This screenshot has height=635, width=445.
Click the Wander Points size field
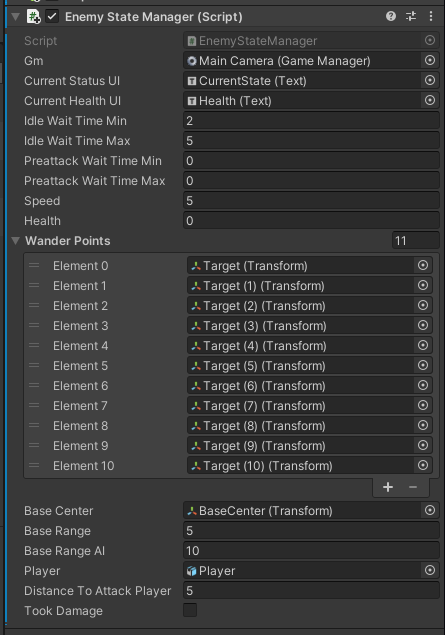[x=416, y=241]
